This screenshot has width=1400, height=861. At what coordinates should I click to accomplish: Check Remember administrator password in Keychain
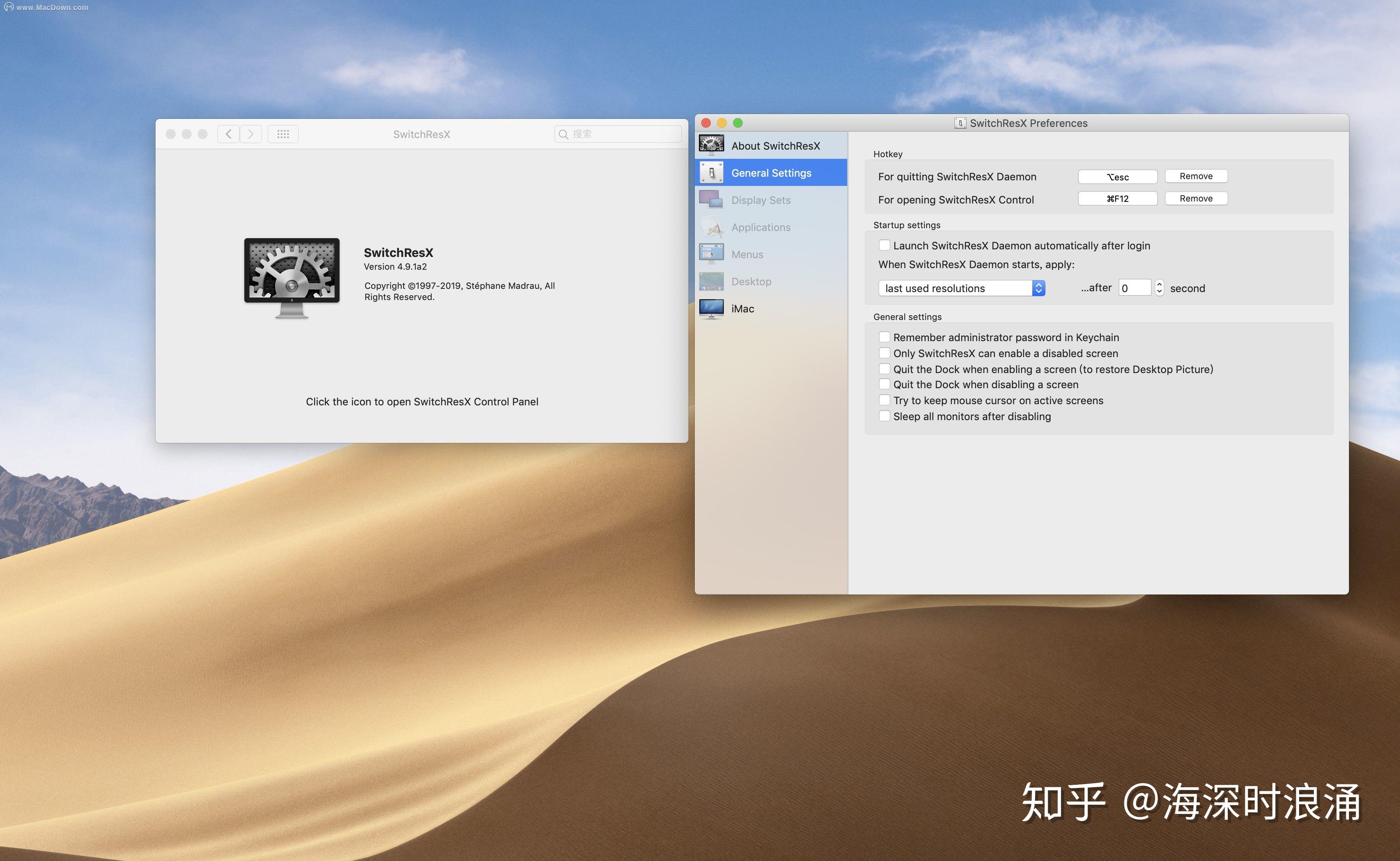(884, 337)
